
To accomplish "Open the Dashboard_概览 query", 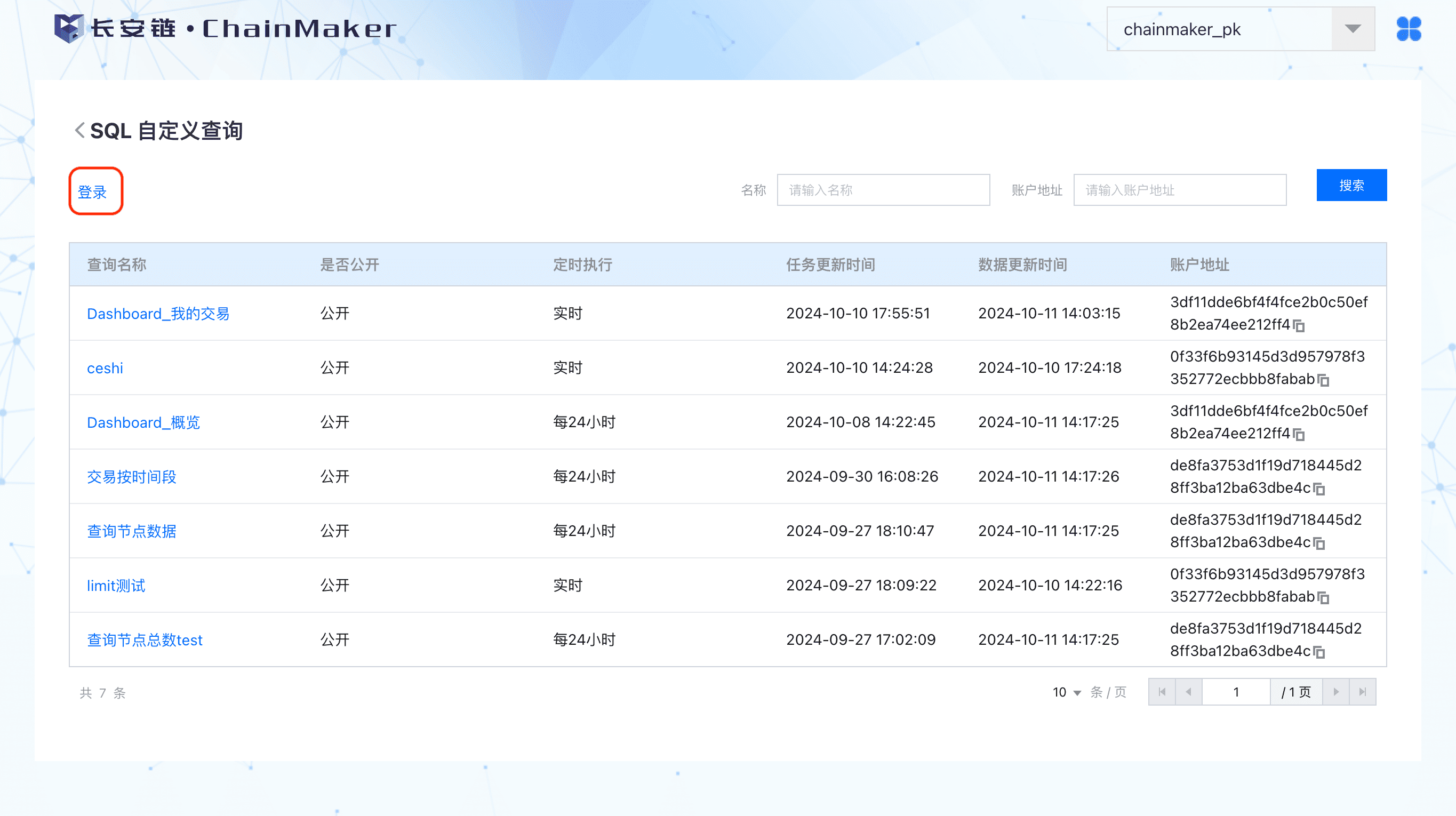I will 143,423.
